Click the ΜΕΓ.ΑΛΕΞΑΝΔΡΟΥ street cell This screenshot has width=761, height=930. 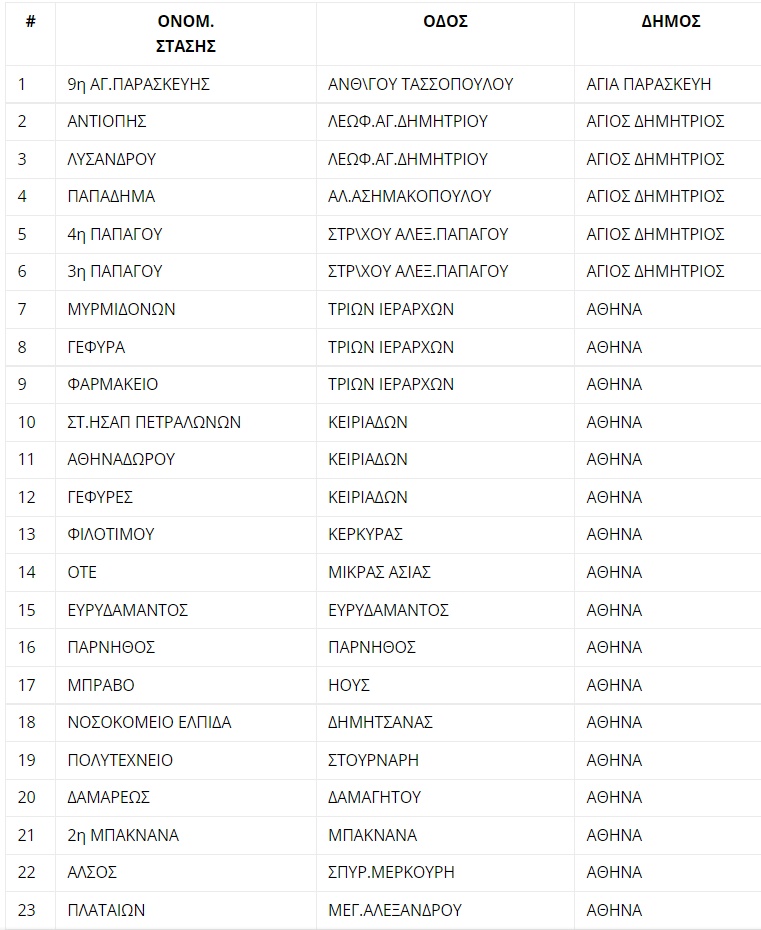coord(445,910)
